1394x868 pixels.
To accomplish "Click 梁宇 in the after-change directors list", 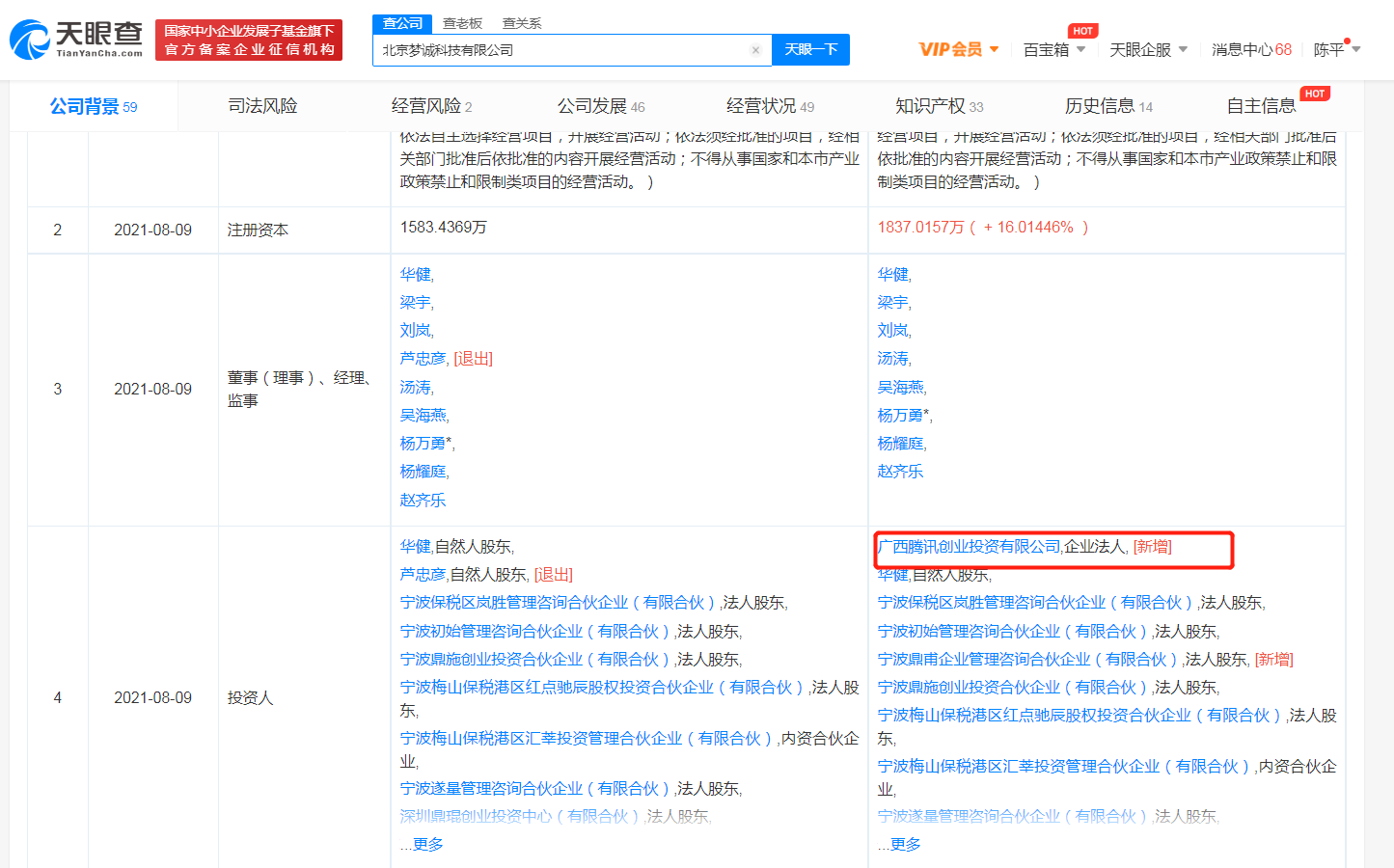I will click(892, 303).
